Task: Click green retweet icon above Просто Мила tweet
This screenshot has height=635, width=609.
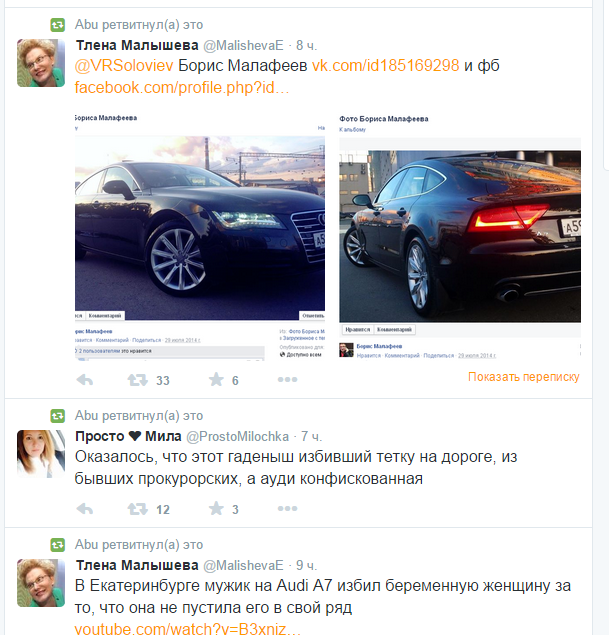Action: pyautogui.click(x=57, y=416)
